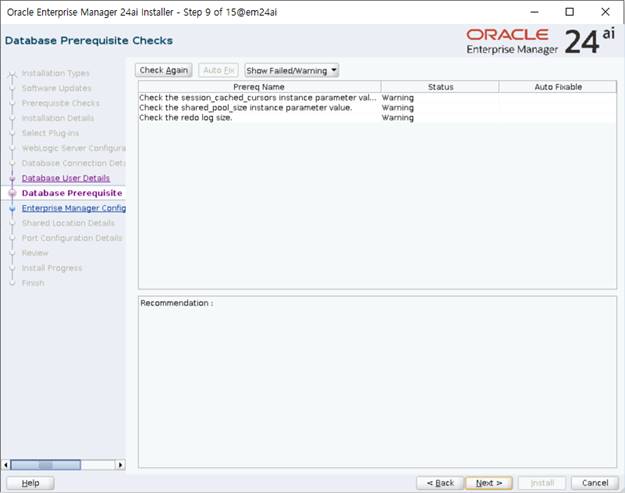Select the Database Prerequisite step
Screen dimensions: 625x493
(x=72, y=193)
